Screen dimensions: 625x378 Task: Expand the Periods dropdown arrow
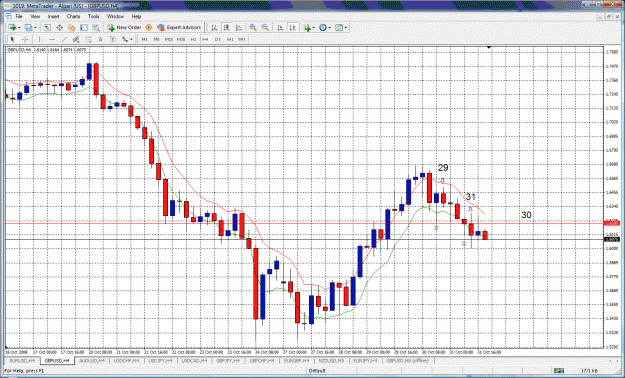(x=330, y=28)
